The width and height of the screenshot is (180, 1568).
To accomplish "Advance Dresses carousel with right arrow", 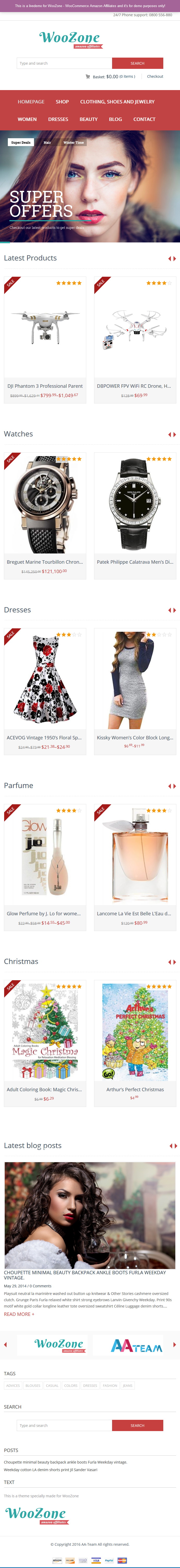I will coord(175,611).
